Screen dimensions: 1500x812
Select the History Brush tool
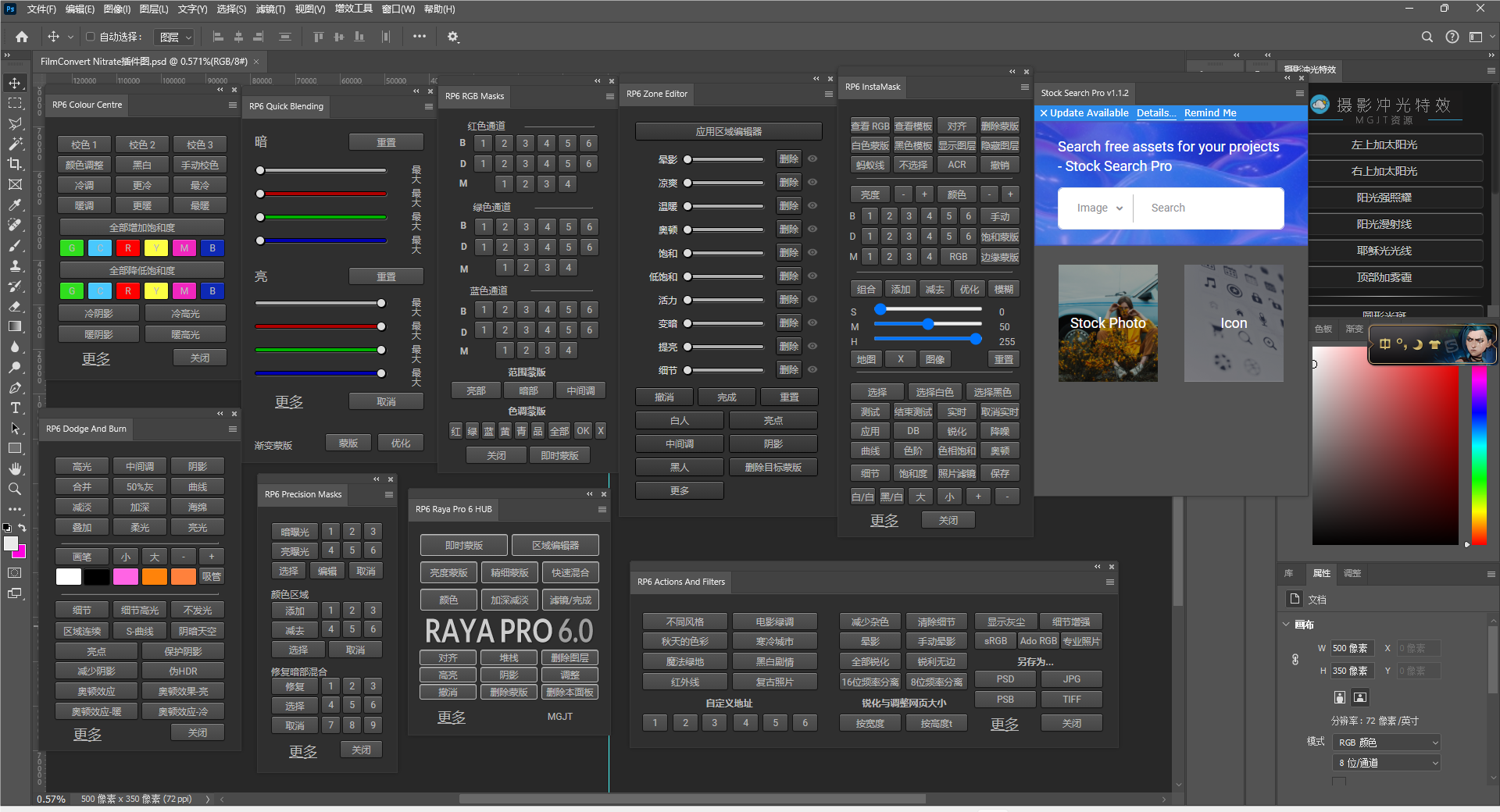(15, 286)
